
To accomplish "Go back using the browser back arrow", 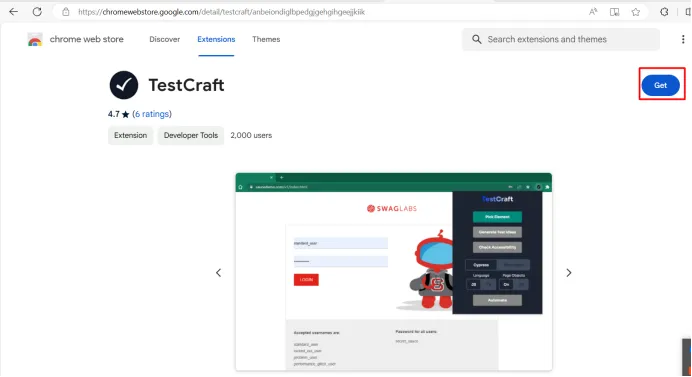I will coord(14,12).
